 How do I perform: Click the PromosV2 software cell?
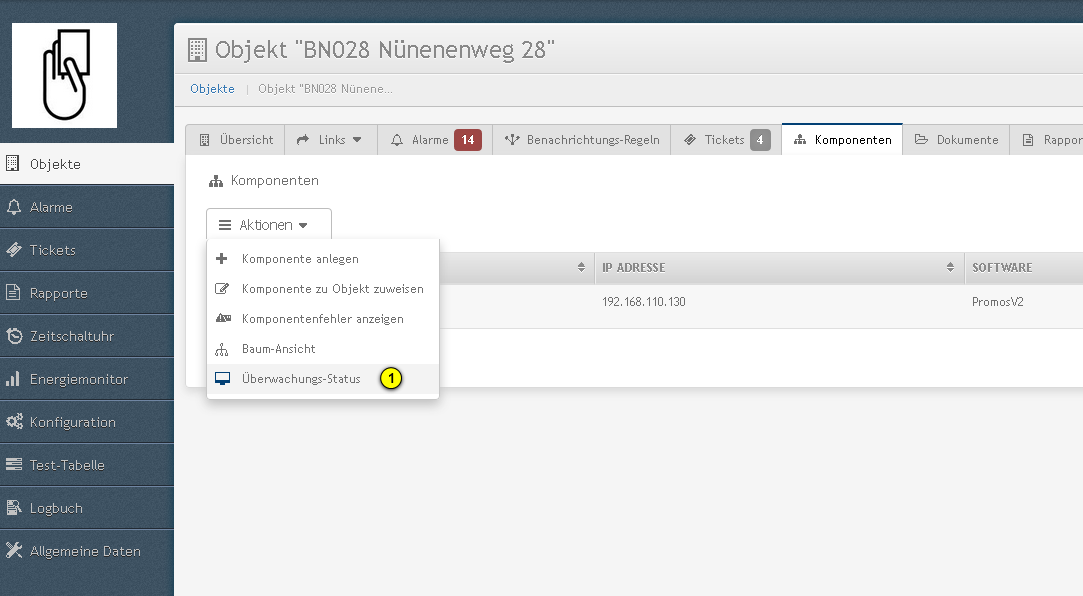(997, 302)
